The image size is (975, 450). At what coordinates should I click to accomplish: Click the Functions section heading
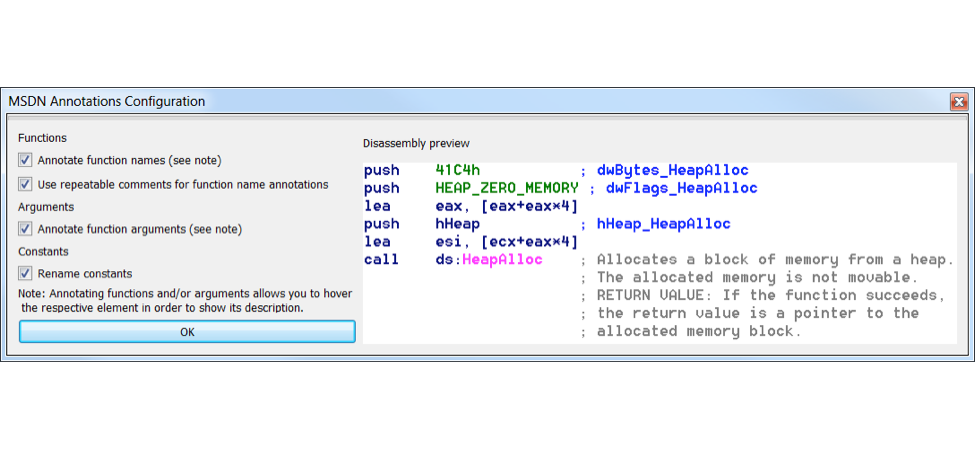[x=42, y=138]
